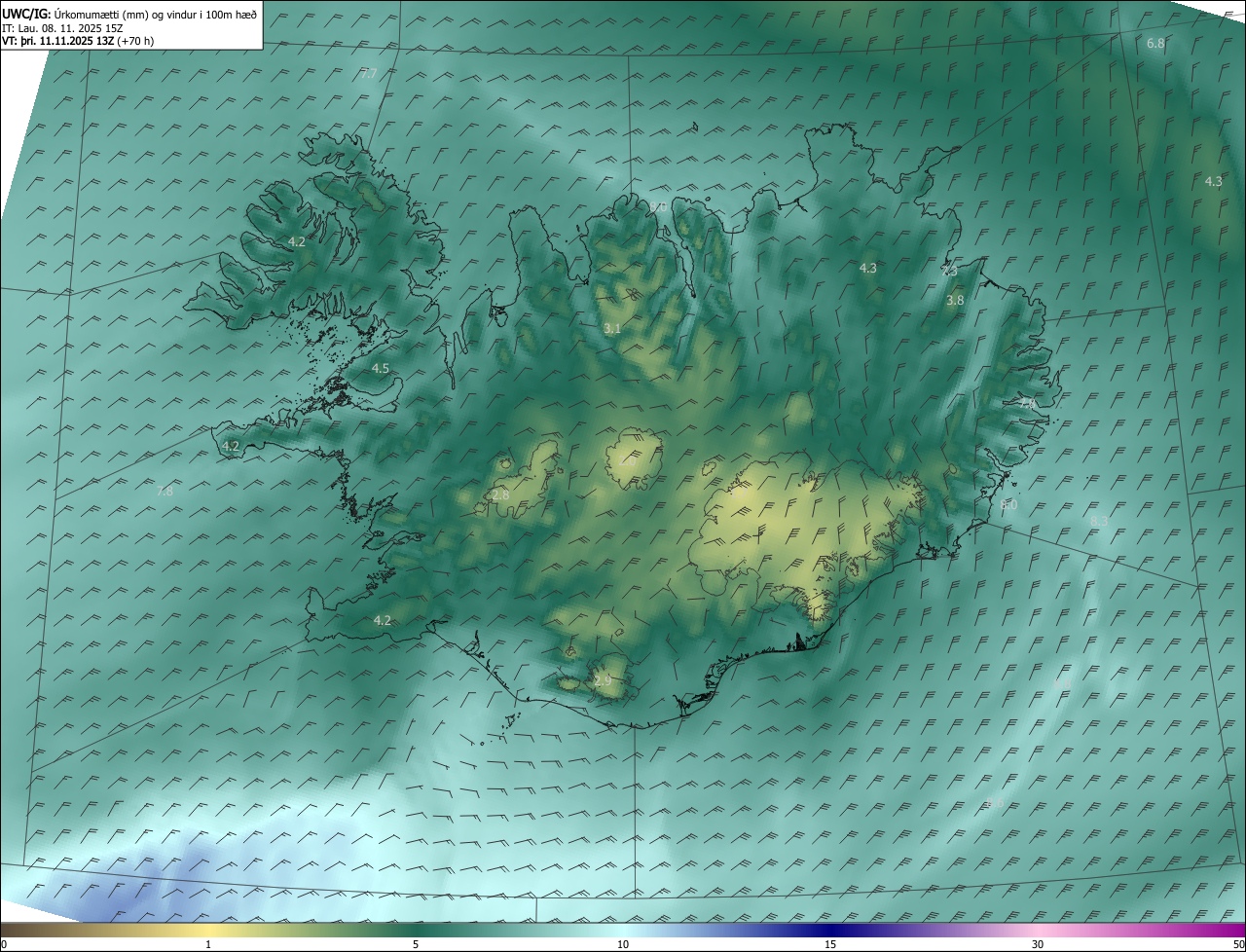Click the 8.3 value label

pyautogui.click(x=1099, y=522)
